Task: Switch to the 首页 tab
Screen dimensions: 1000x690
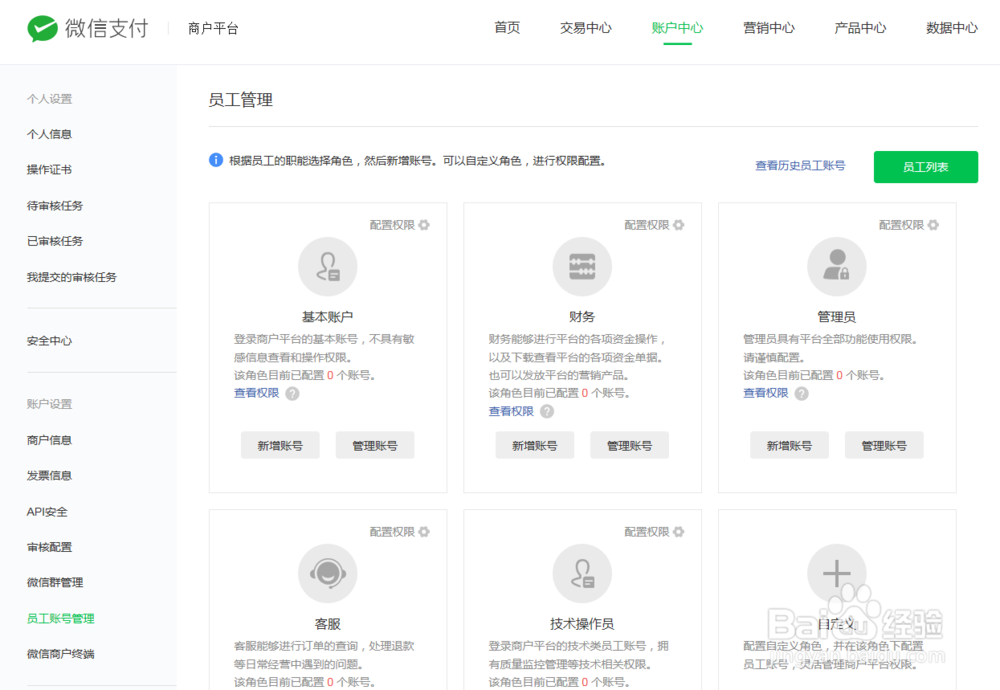Action: pyautogui.click(x=507, y=28)
